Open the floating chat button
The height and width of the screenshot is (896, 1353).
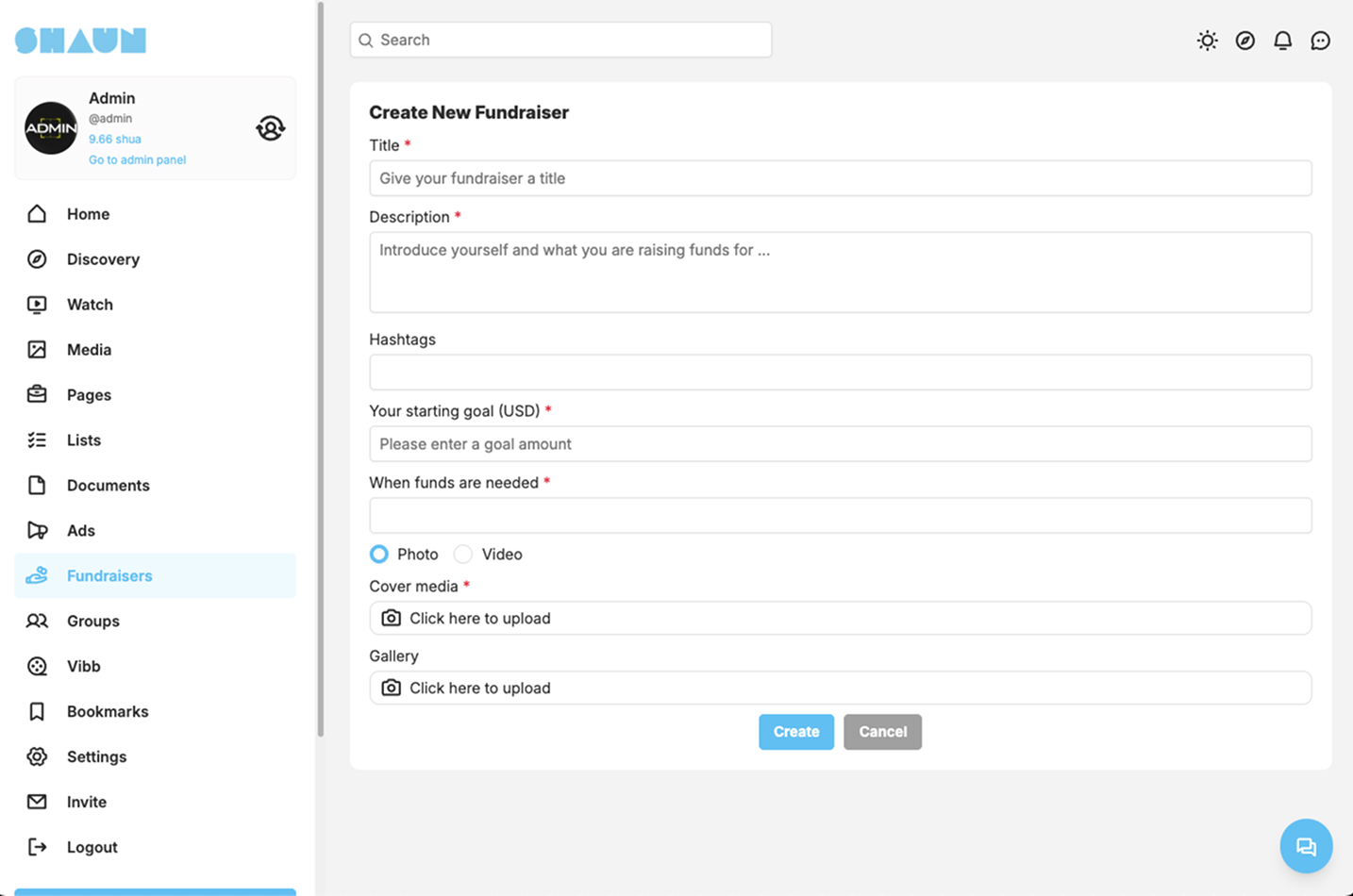(1306, 846)
